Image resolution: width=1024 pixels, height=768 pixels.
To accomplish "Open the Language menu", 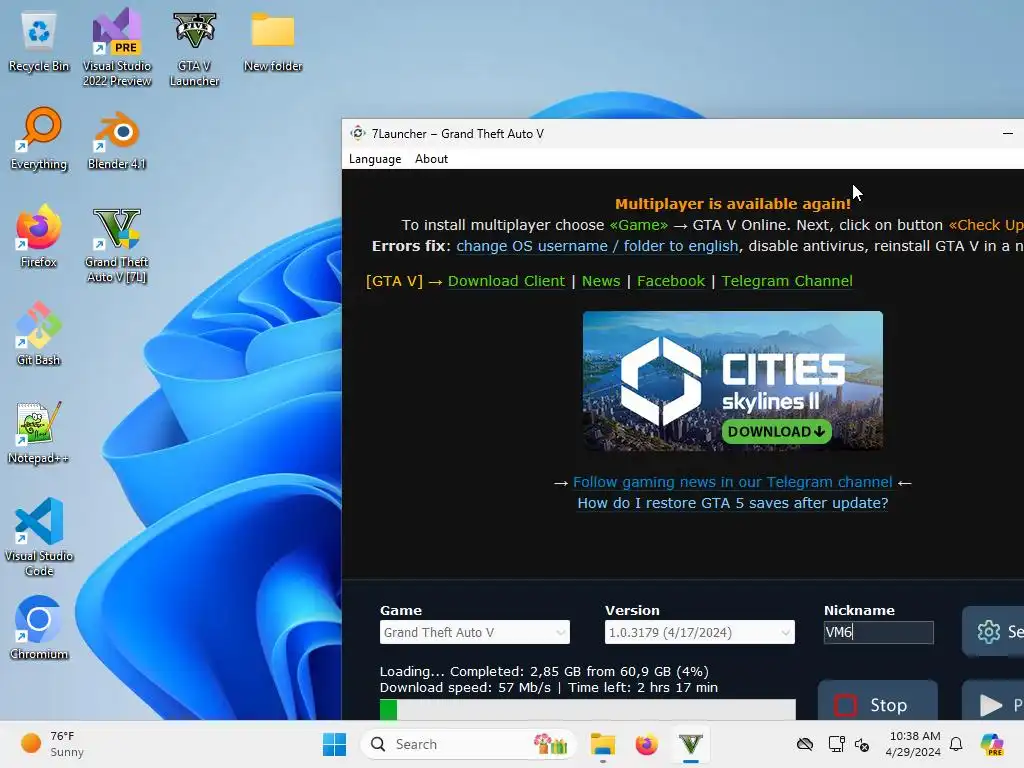I will tap(375, 159).
